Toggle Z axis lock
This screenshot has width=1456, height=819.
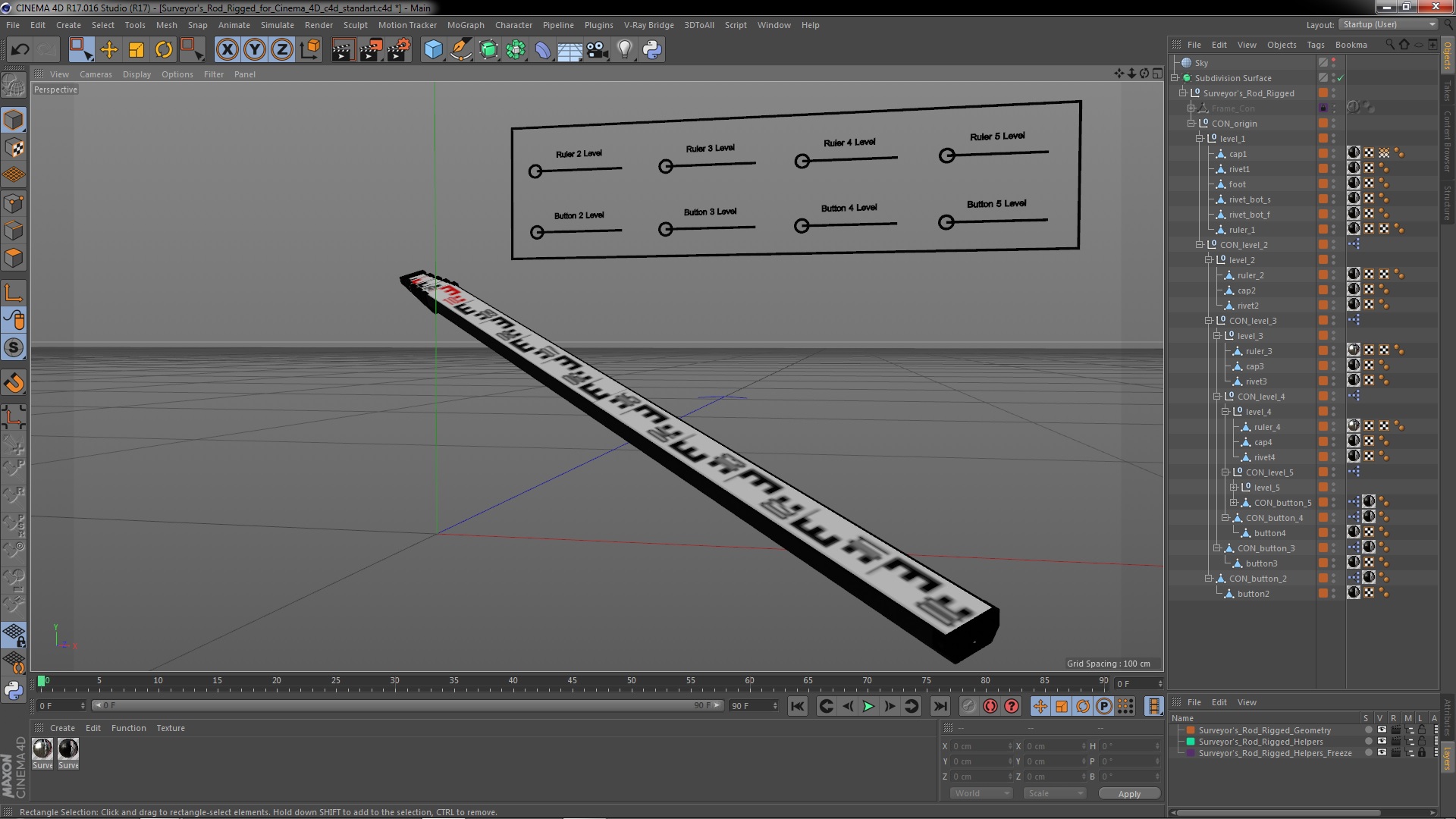(282, 50)
